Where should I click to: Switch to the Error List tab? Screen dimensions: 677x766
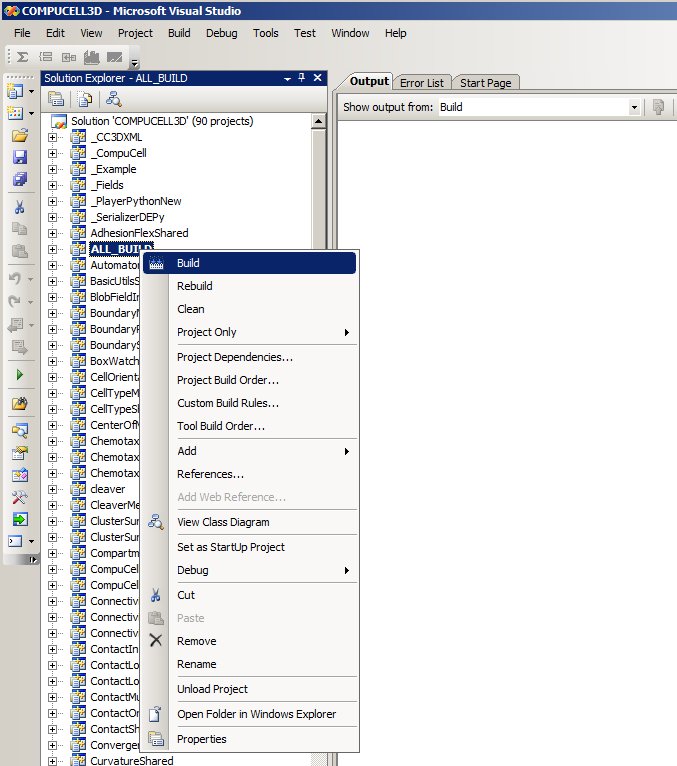click(x=421, y=83)
